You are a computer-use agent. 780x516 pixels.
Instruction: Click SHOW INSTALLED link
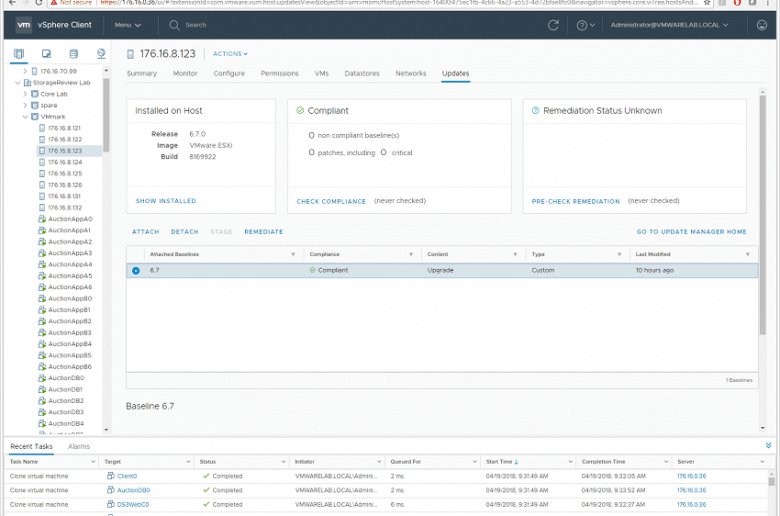tap(166, 201)
